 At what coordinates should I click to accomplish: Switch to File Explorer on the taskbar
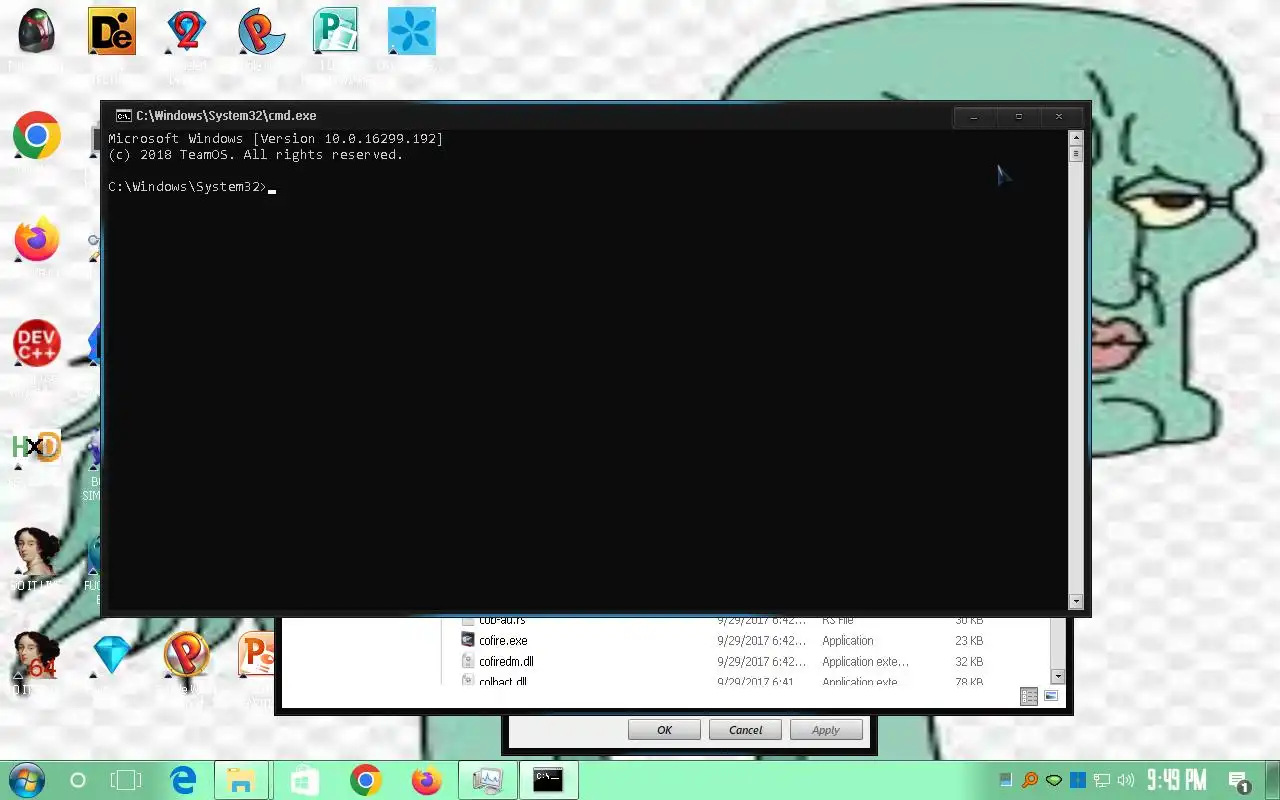point(241,780)
